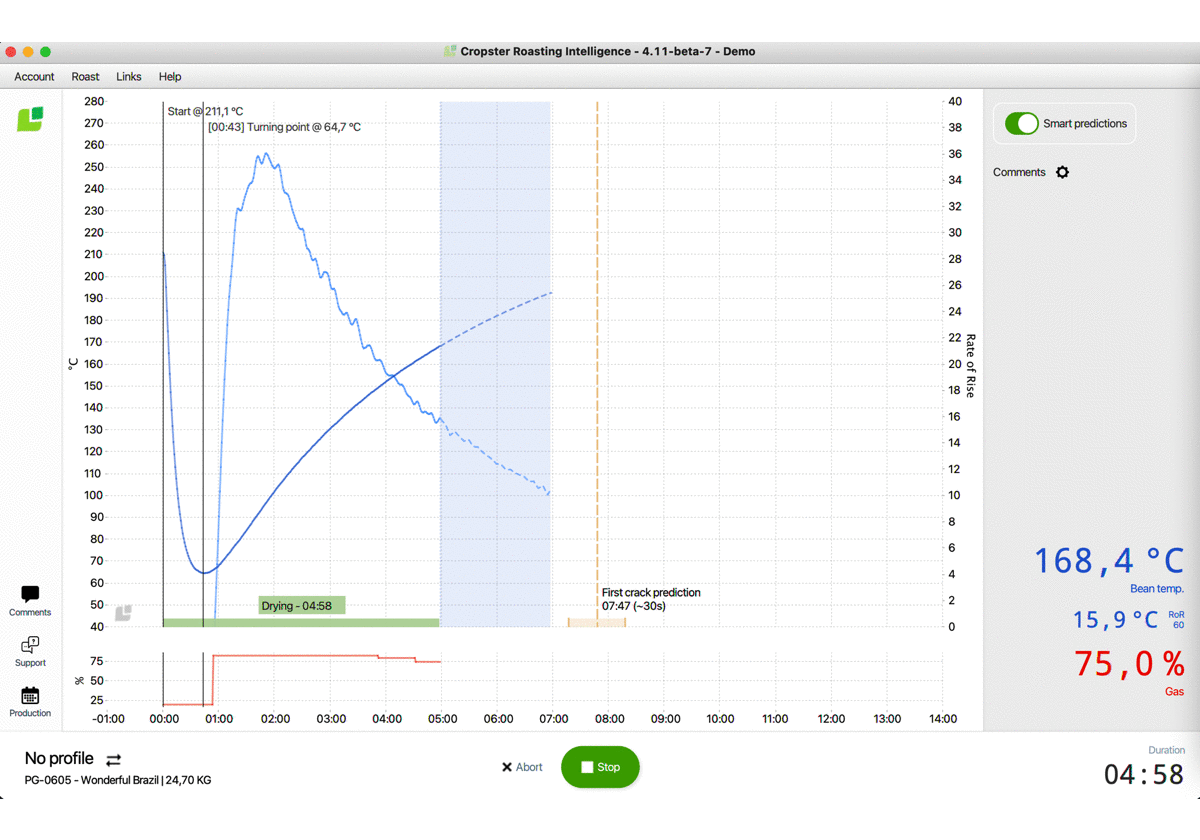Click the Start @ 211,1 °C annotation
Viewport: 1200px width, 840px height.
205,111
